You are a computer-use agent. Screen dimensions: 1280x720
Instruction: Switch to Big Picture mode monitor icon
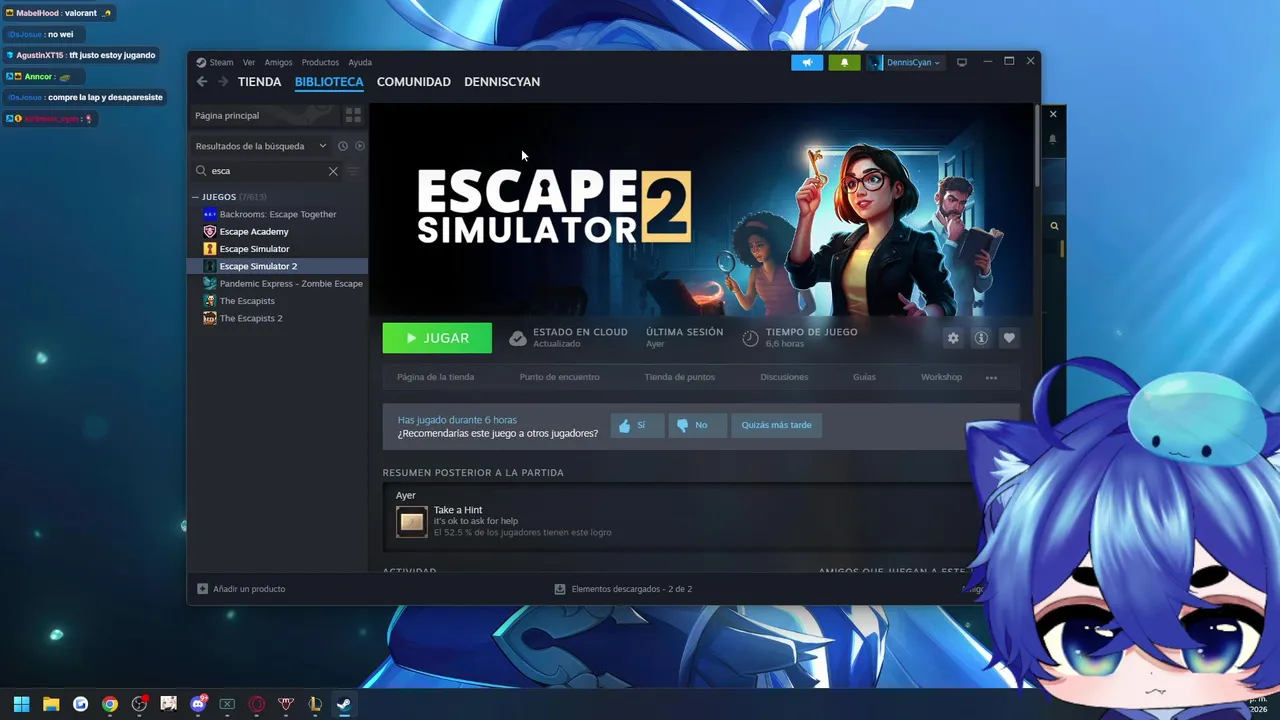[x=962, y=62]
